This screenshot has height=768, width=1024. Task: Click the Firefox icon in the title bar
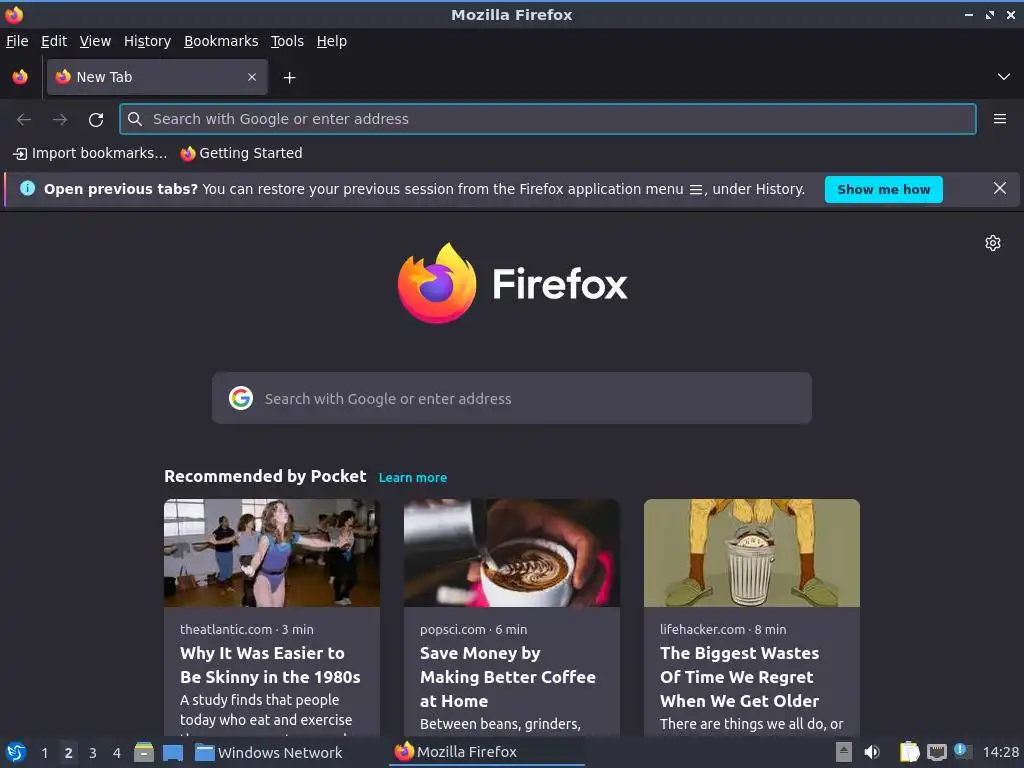coord(14,14)
